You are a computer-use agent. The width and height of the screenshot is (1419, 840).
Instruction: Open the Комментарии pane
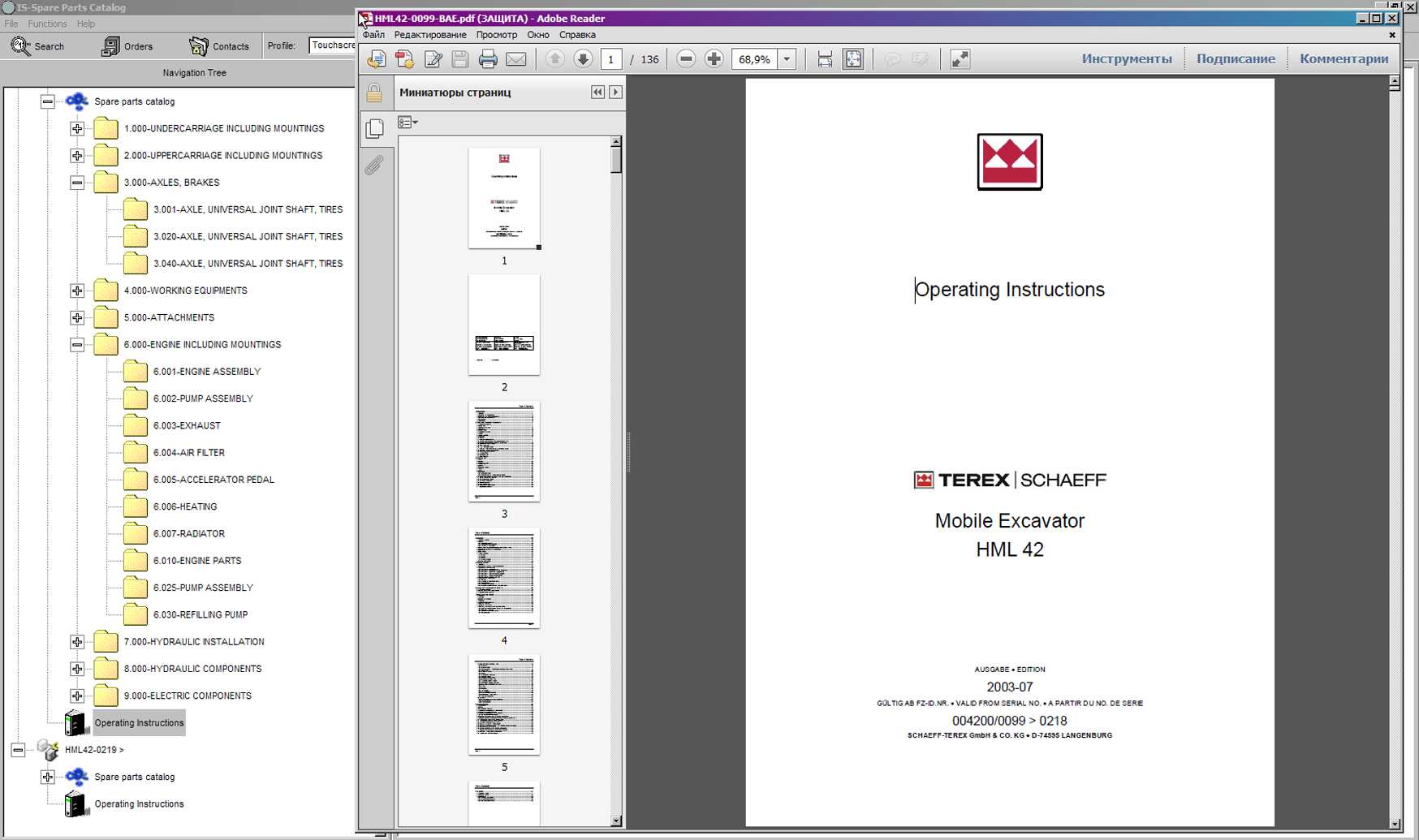[1344, 58]
